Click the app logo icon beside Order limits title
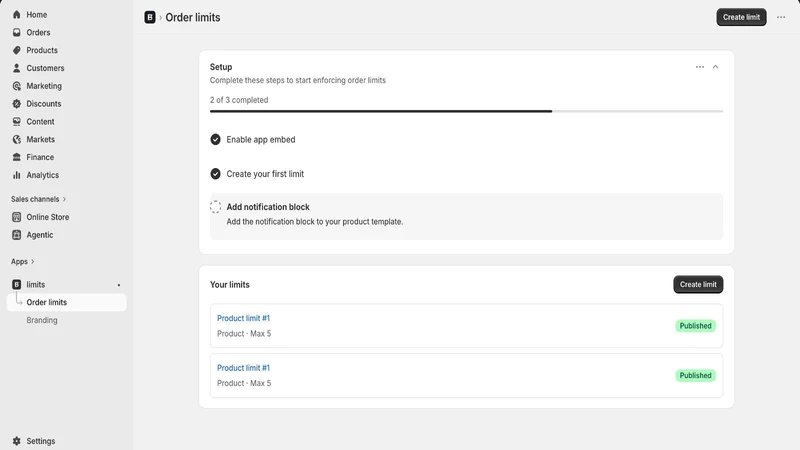Image resolution: width=800 pixels, height=450 pixels. click(x=149, y=17)
